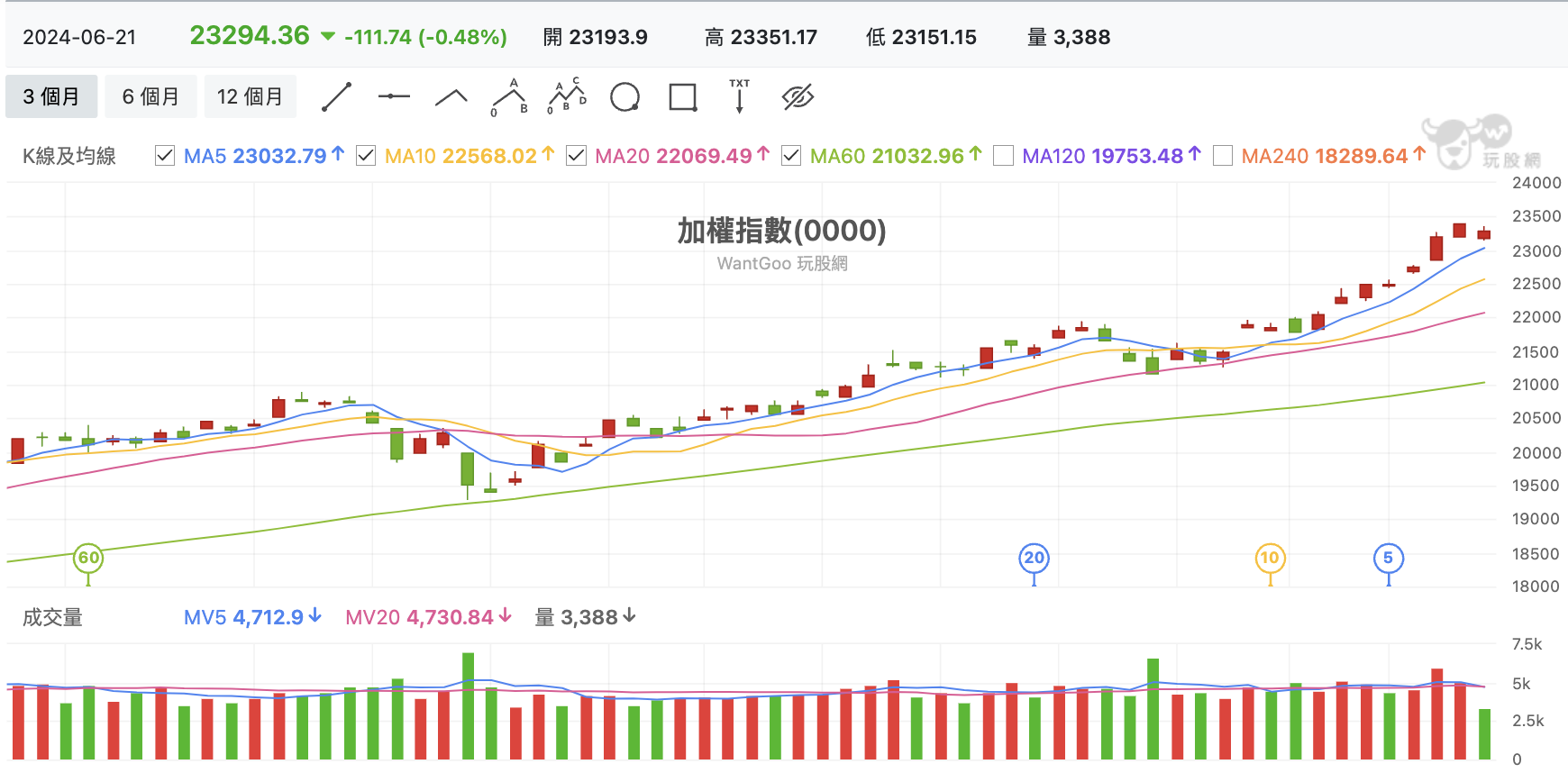This screenshot has height=773, width=1568.
Task: Click the MA20 22069.49 label
Action: (681, 156)
